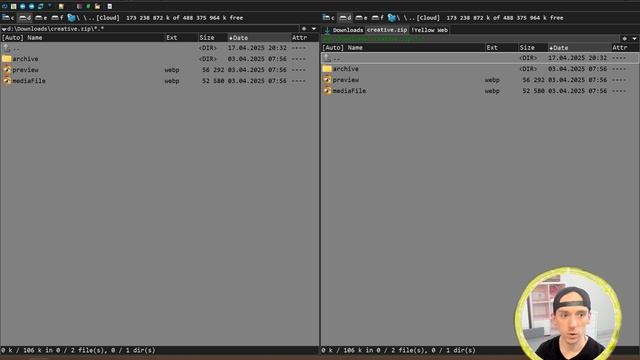Select drive e in the left panel
The width and height of the screenshot is (640, 360).
pyautogui.click(x=41, y=18)
